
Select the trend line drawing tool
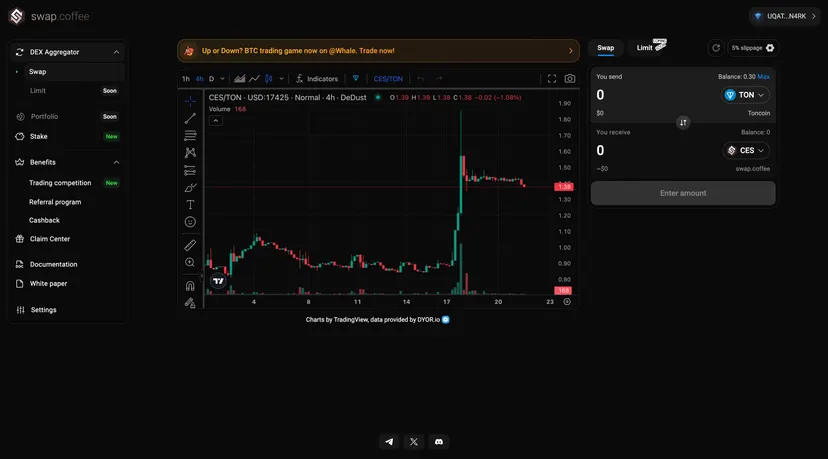190,118
